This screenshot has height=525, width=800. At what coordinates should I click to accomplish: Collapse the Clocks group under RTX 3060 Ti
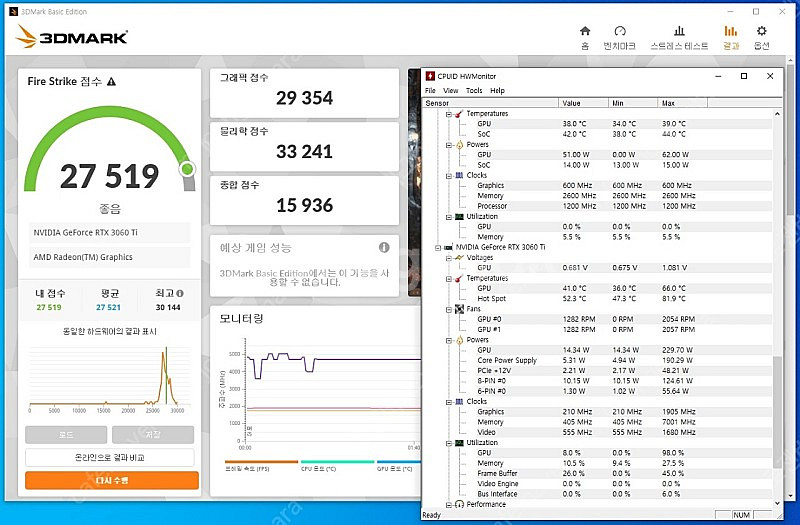click(448, 402)
